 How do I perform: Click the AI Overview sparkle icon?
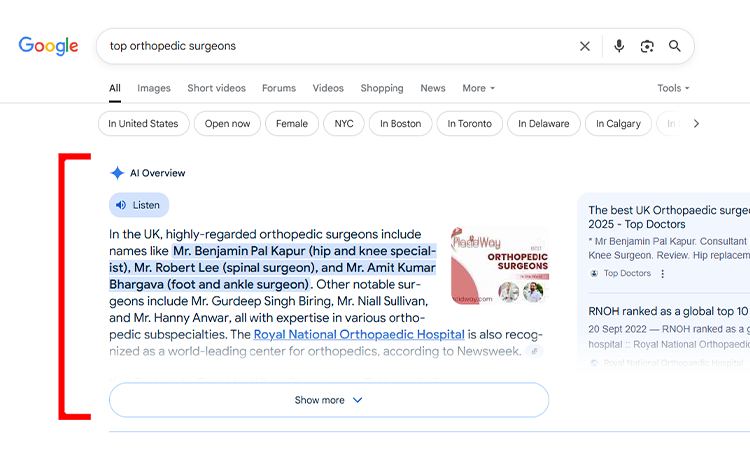(117, 173)
